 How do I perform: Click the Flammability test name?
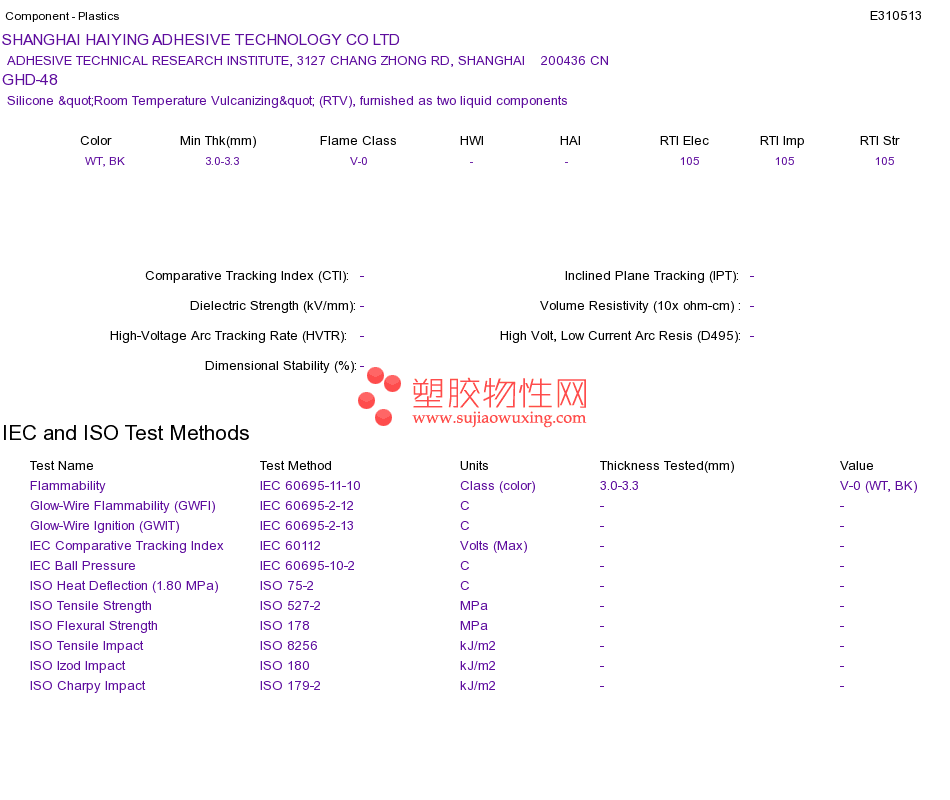tap(68, 485)
